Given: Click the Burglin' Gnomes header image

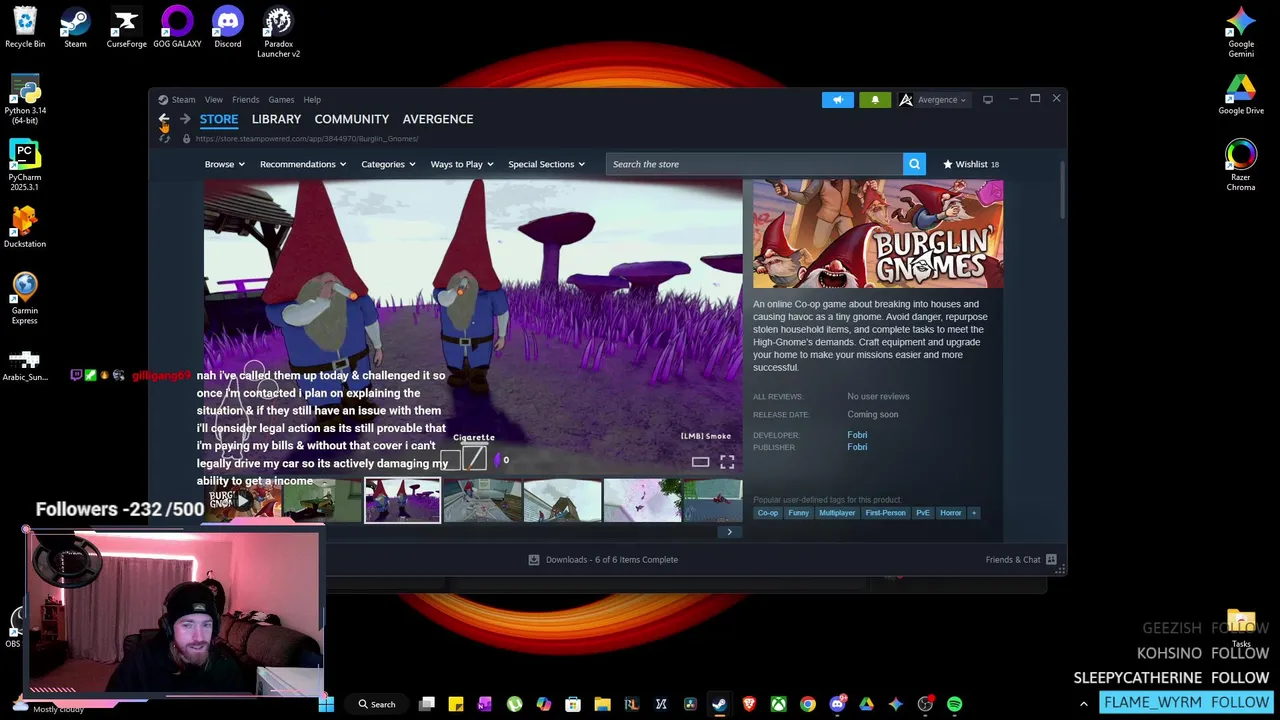Looking at the screenshot, I should pyautogui.click(x=878, y=234).
